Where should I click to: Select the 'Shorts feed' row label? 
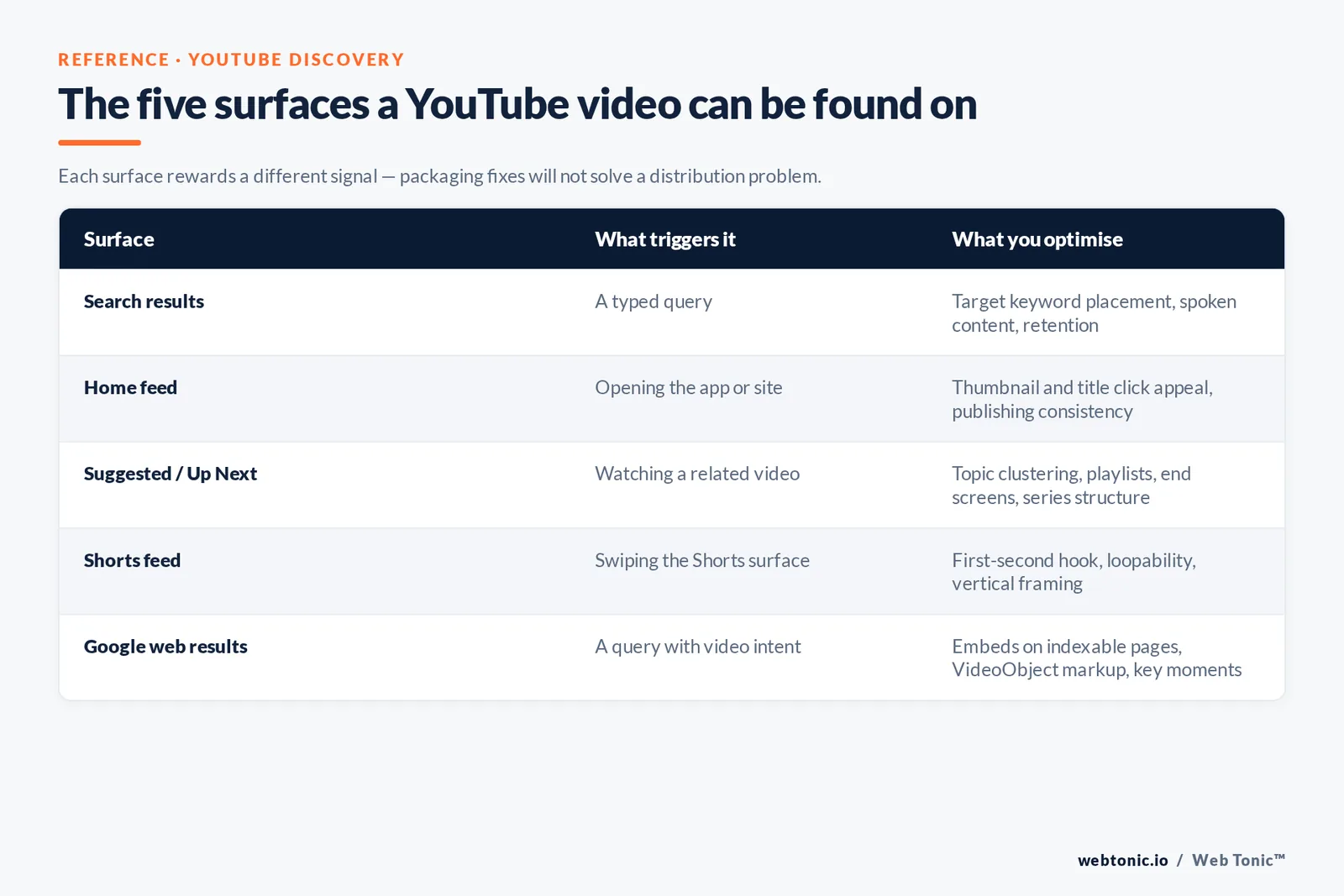[x=132, y=560]
